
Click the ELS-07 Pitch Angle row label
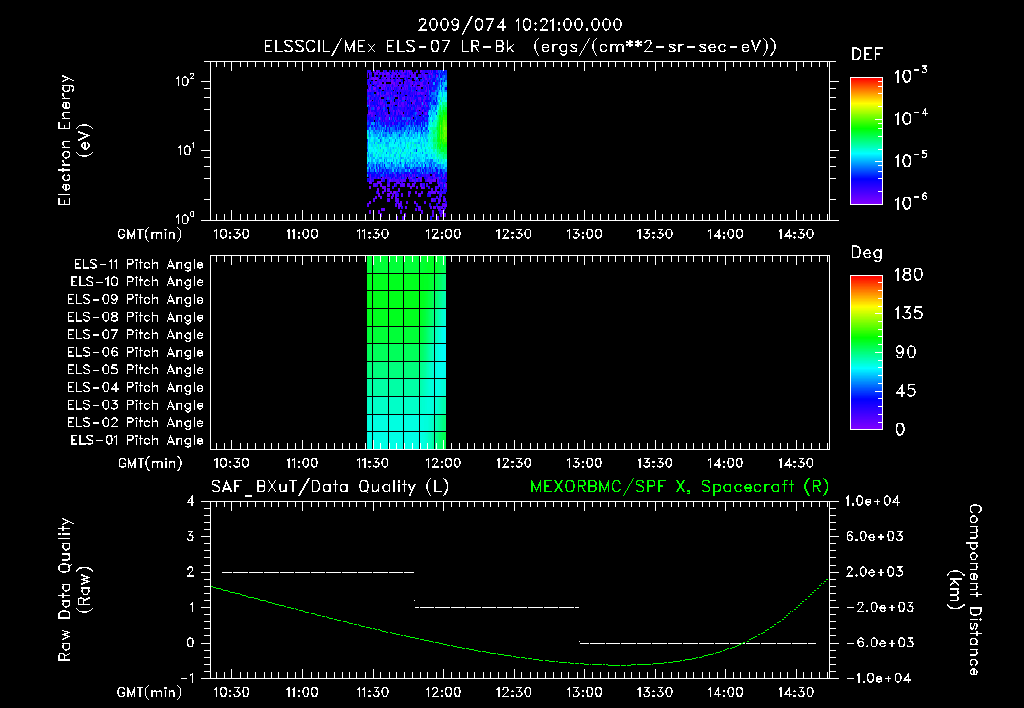(x=136, y=335)
